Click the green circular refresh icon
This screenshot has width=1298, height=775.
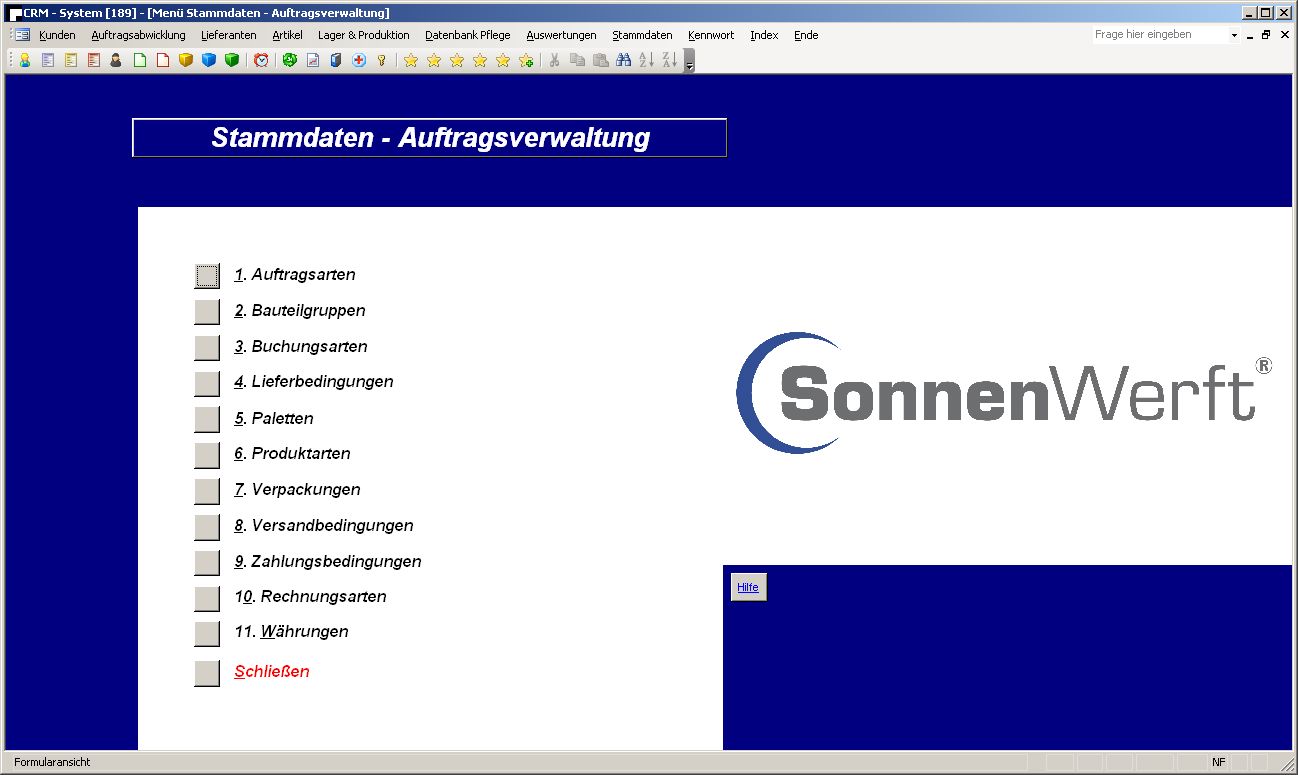point(290,60)
